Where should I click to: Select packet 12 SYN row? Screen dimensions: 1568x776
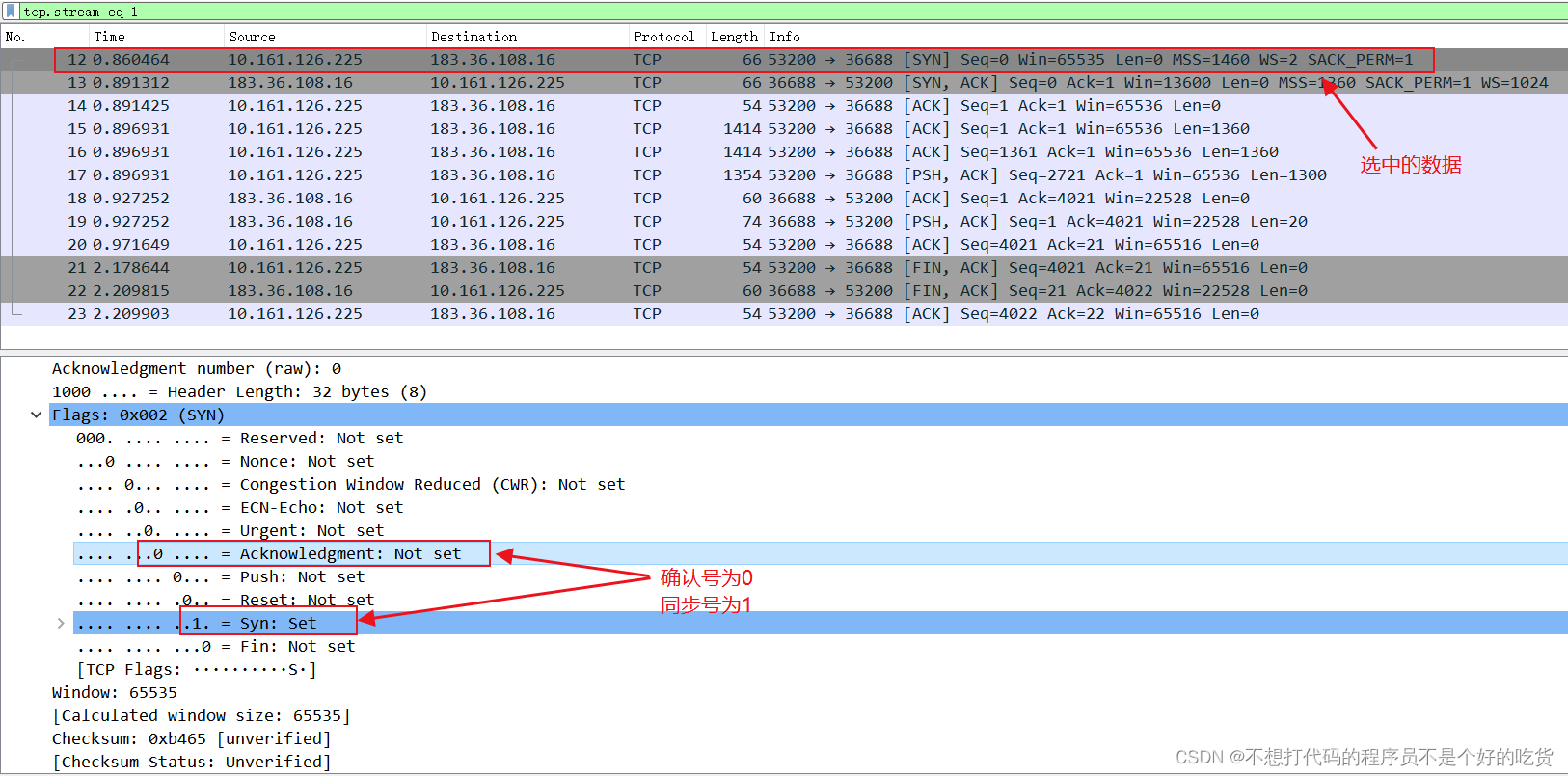784,60
